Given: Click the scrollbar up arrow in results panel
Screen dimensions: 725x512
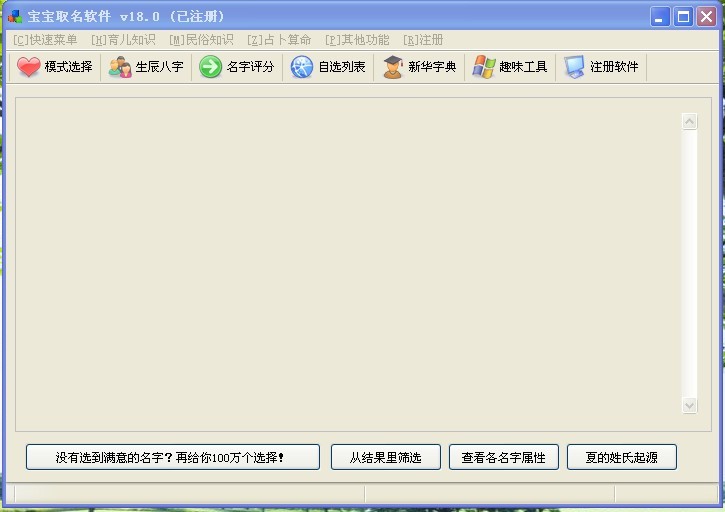Looking at the screenshot, I should pos(689,122).
